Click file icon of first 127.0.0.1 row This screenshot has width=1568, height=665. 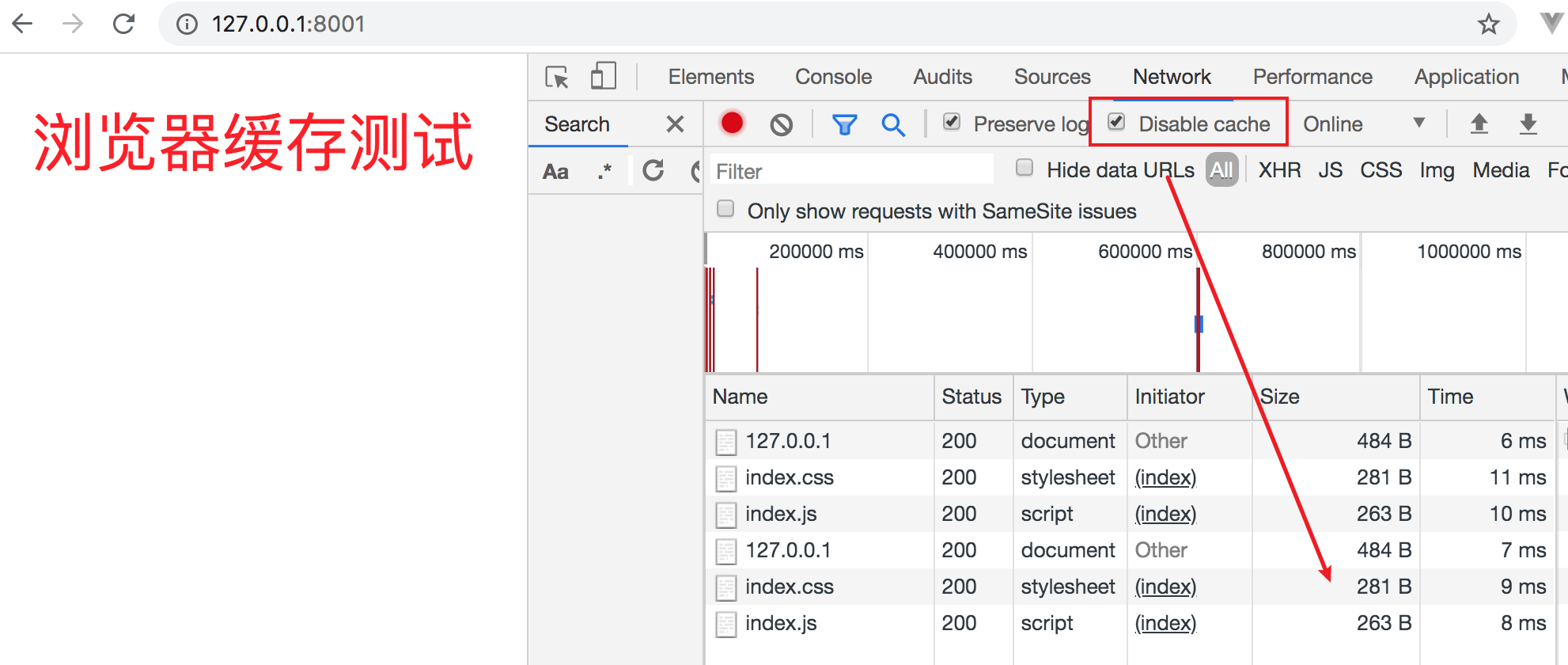tap(725, 442)
